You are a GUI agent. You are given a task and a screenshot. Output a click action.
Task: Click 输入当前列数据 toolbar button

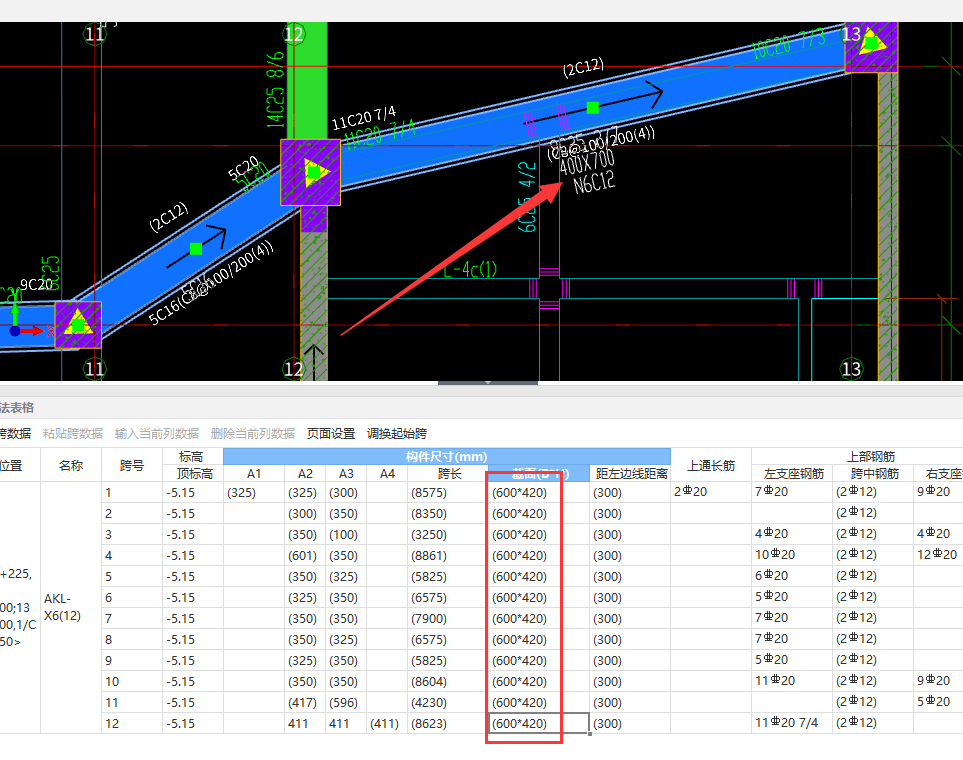coord(157,434)
